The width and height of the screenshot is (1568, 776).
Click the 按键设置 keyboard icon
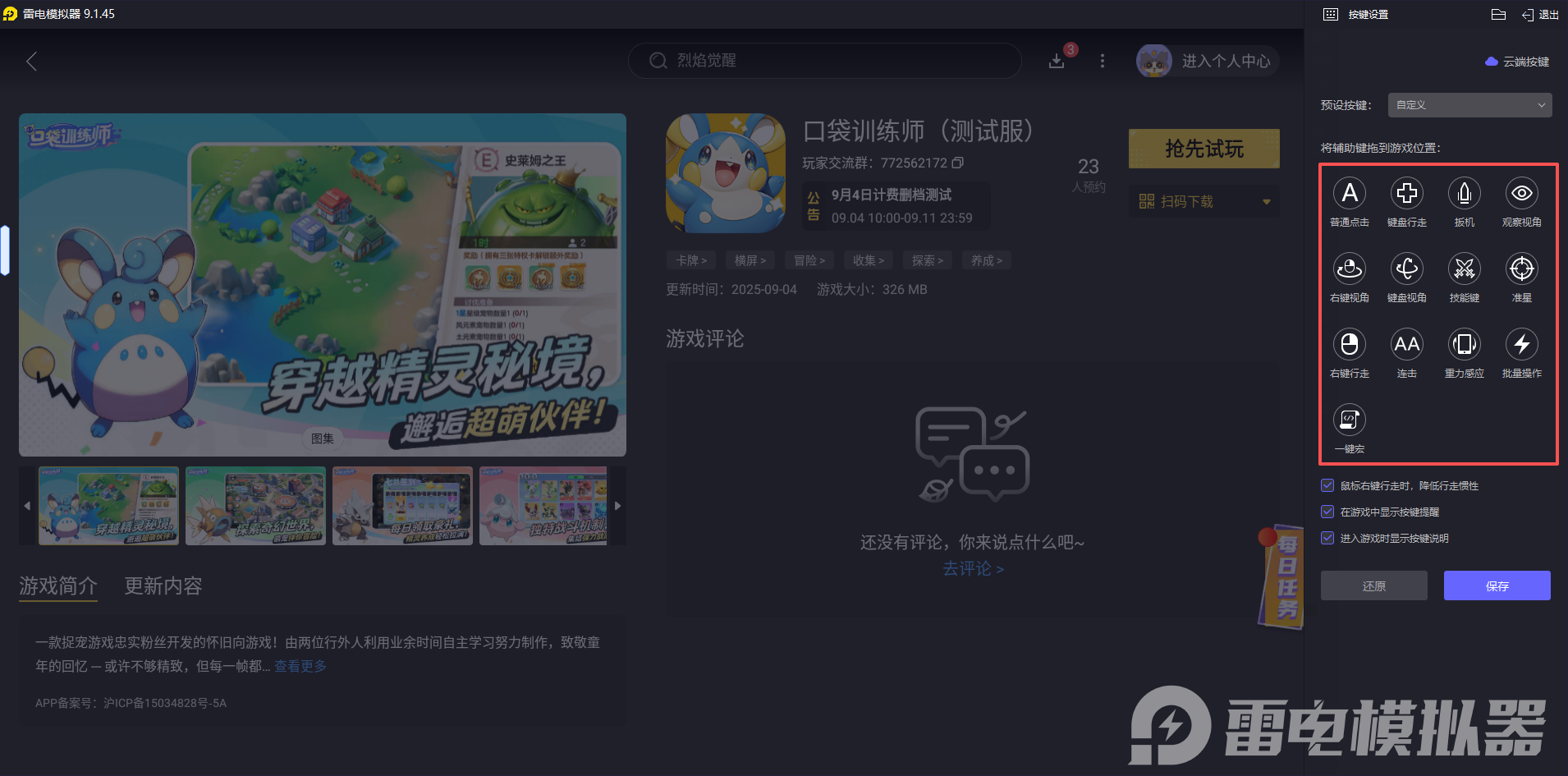[x=1331, y=14]
